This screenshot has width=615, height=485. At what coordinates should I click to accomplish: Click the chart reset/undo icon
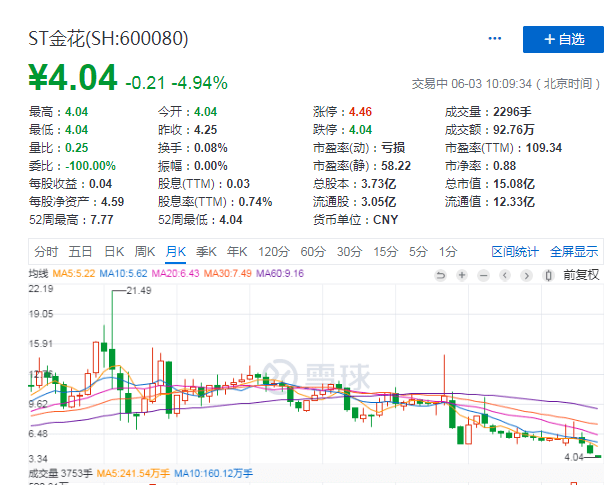click(441, 275)
